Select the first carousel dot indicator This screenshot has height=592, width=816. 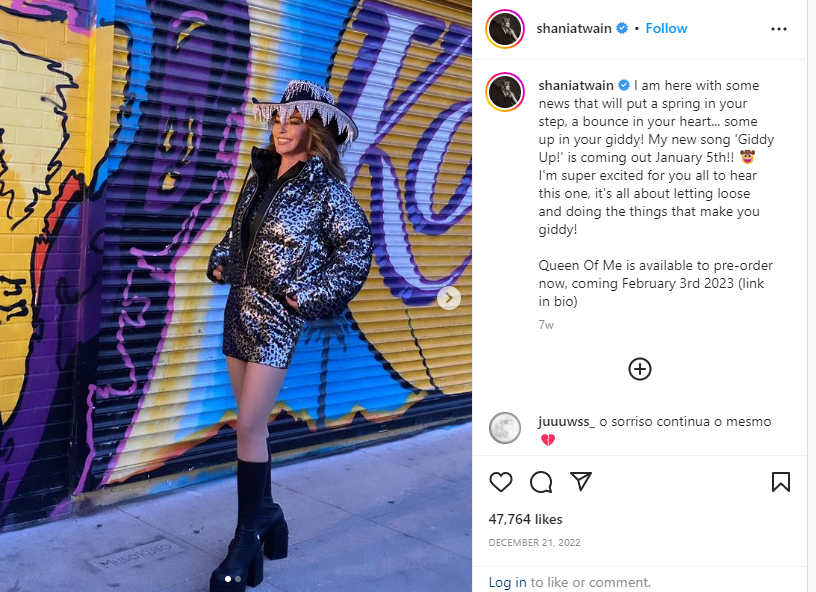228,578
